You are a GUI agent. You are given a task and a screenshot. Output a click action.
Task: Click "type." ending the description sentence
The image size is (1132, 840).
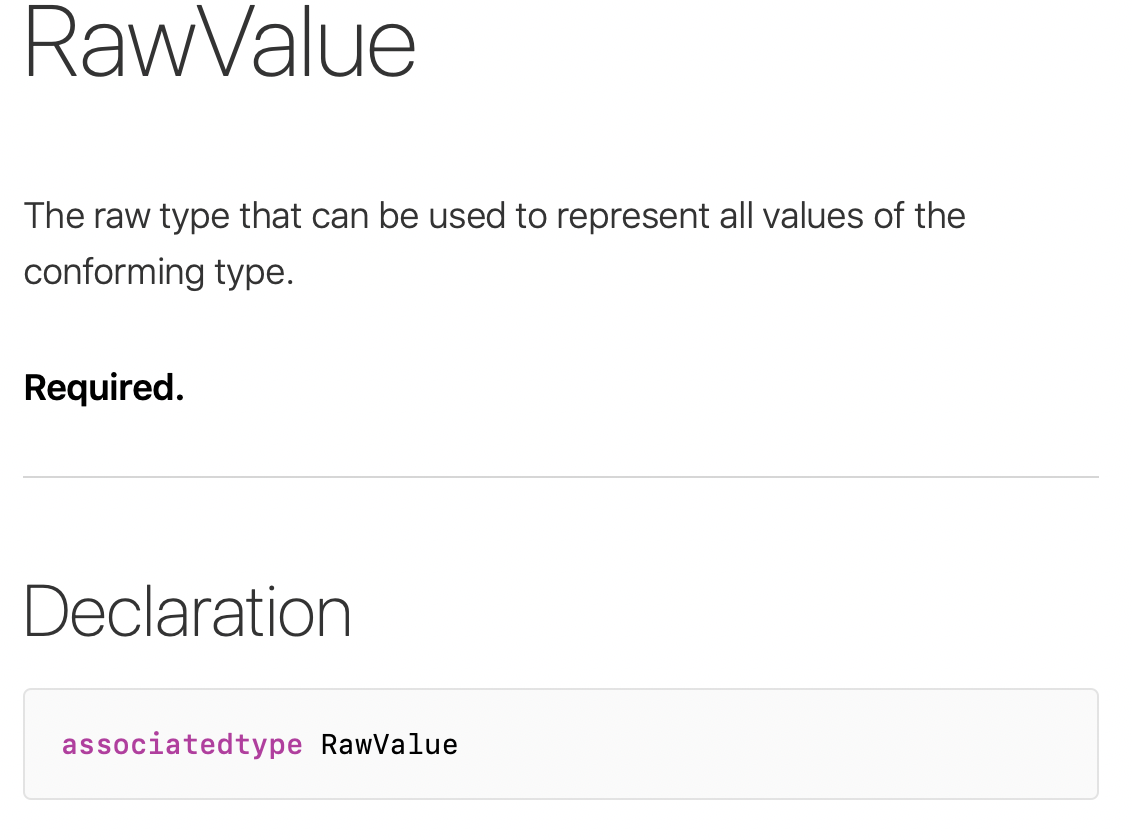(254, 273)
